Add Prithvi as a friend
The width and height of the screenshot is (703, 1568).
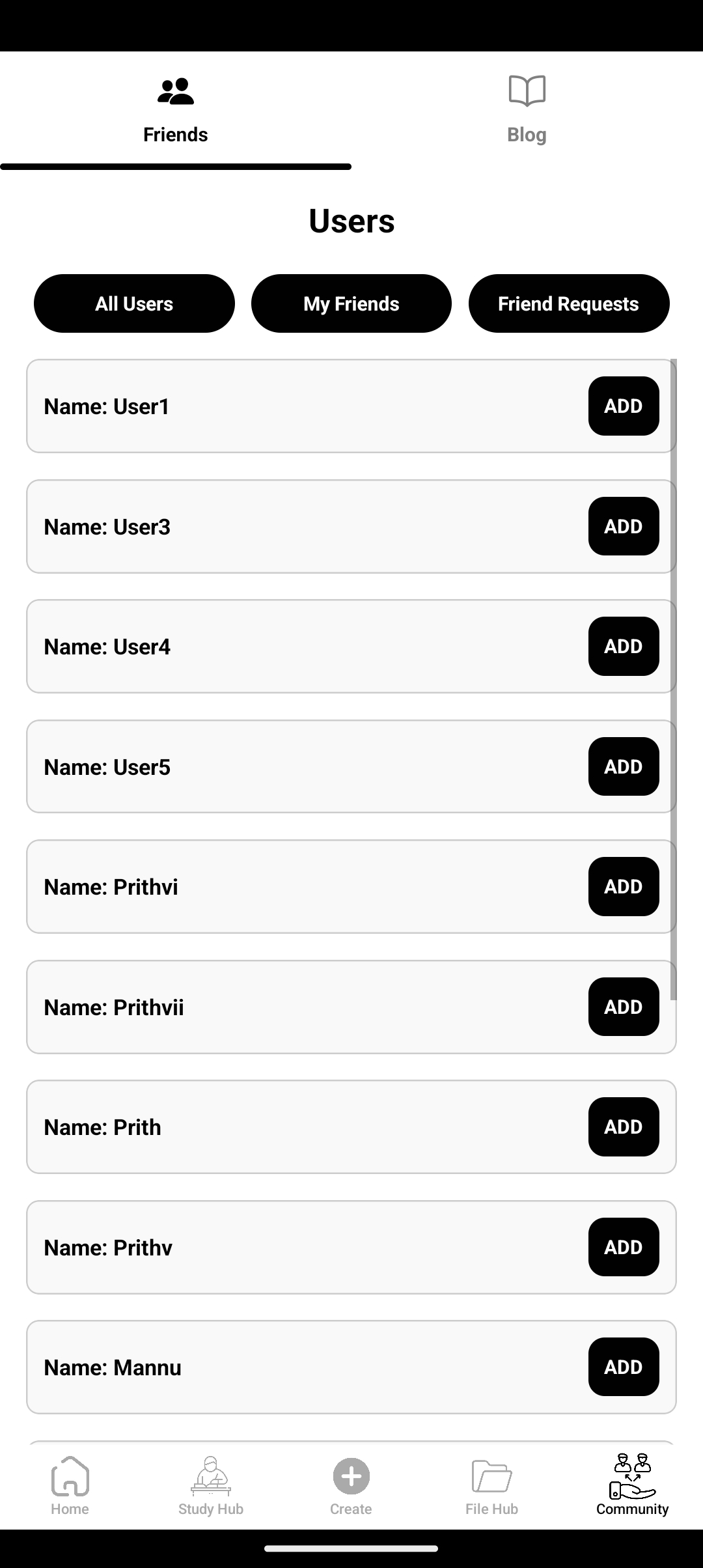(x=624, y=886)
